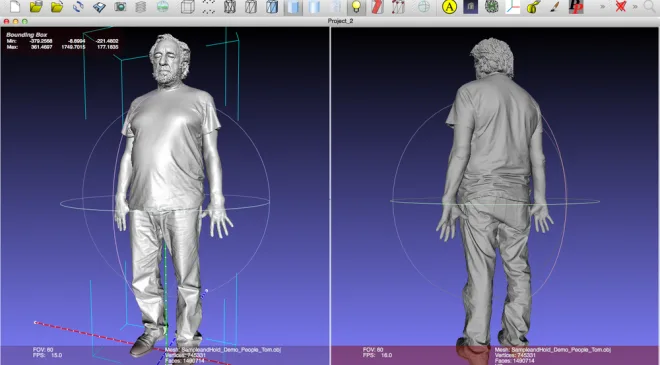Viewport: 660px width, 365px height.
Task: Export mesh using the floppy disk icon
Action: [99, 7]
